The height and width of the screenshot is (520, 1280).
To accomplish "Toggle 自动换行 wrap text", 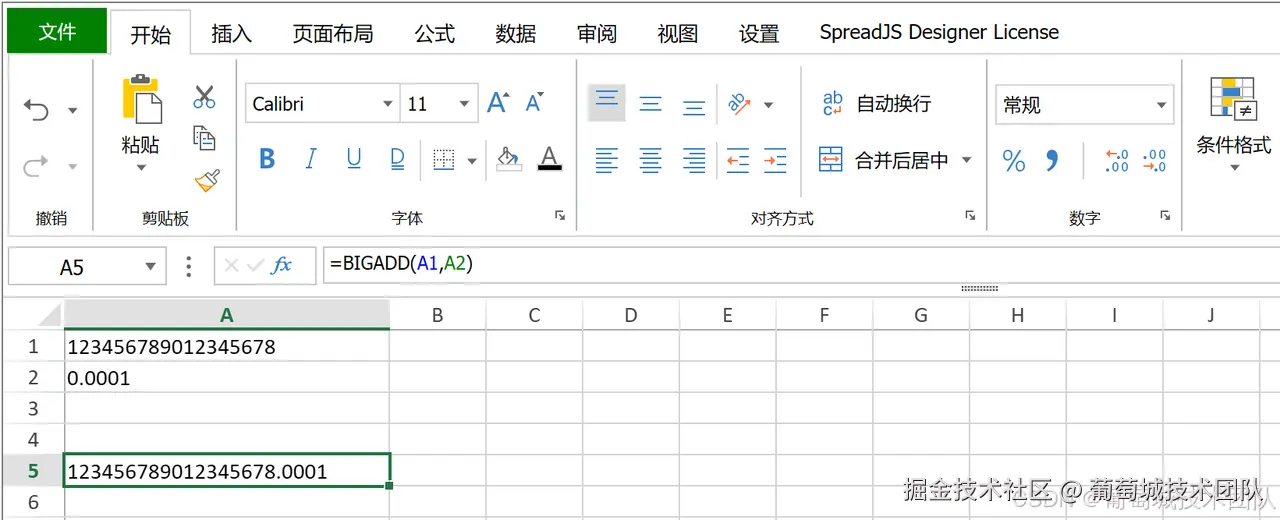I will pos(876,103).
